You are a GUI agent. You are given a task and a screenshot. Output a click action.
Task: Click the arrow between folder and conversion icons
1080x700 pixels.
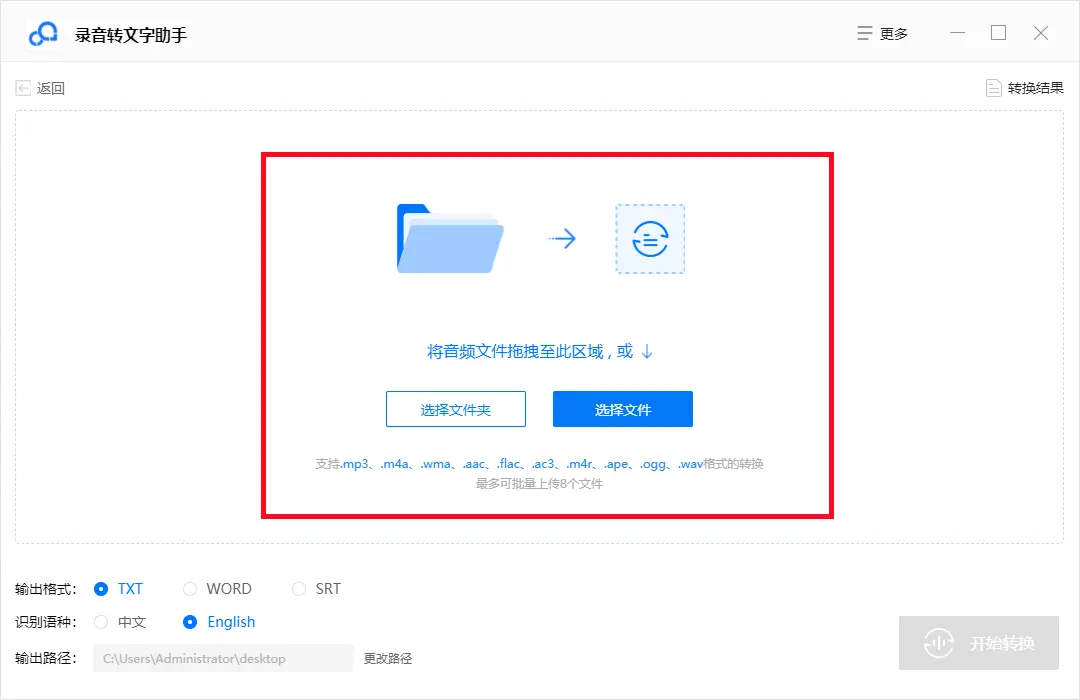563,238
